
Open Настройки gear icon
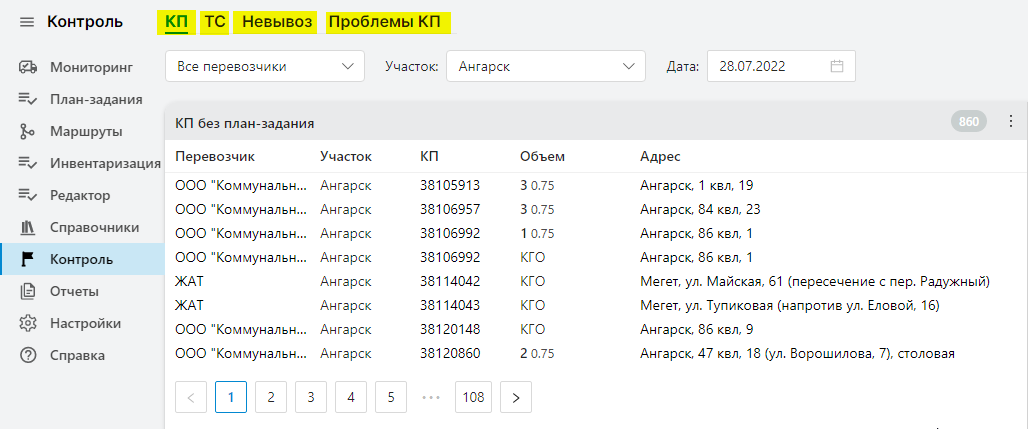click(x=28, y=323)
